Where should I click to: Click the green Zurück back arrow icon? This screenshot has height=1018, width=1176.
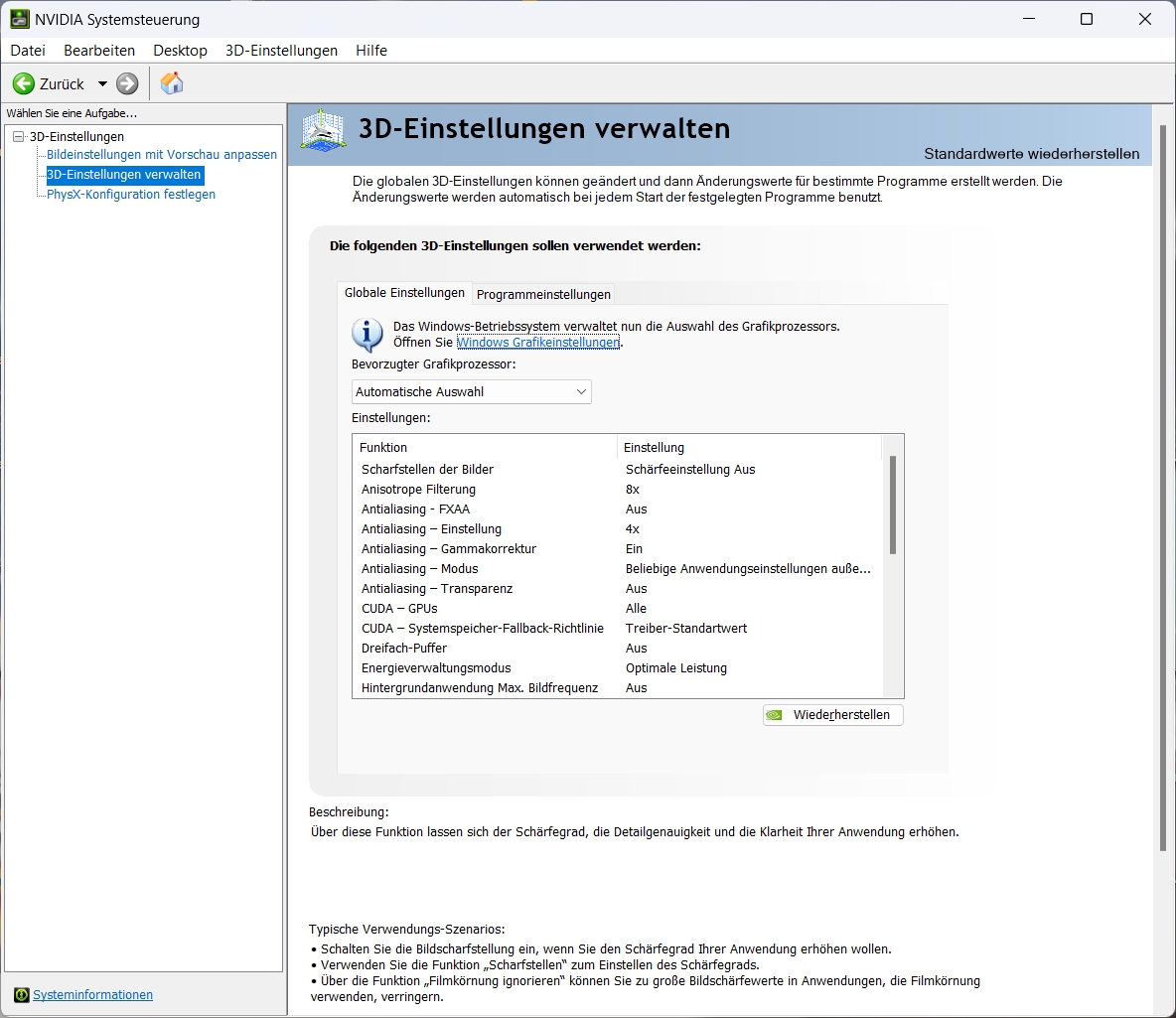coord(24,83)
